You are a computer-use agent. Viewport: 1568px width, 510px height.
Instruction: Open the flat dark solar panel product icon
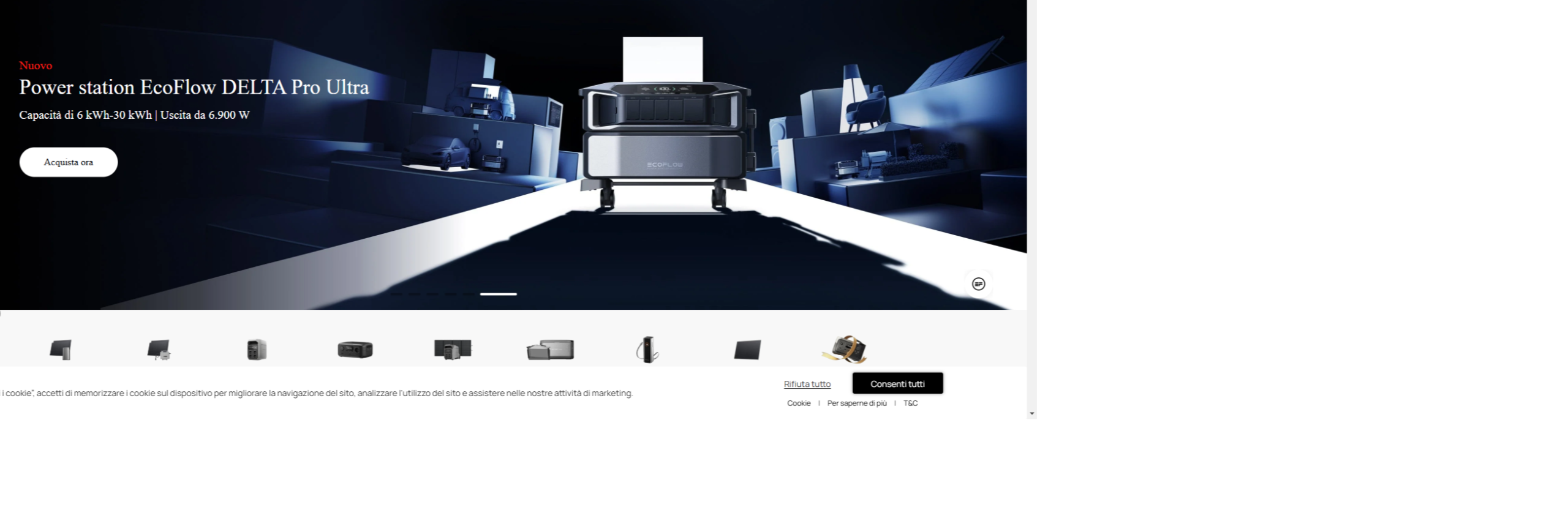747,350
